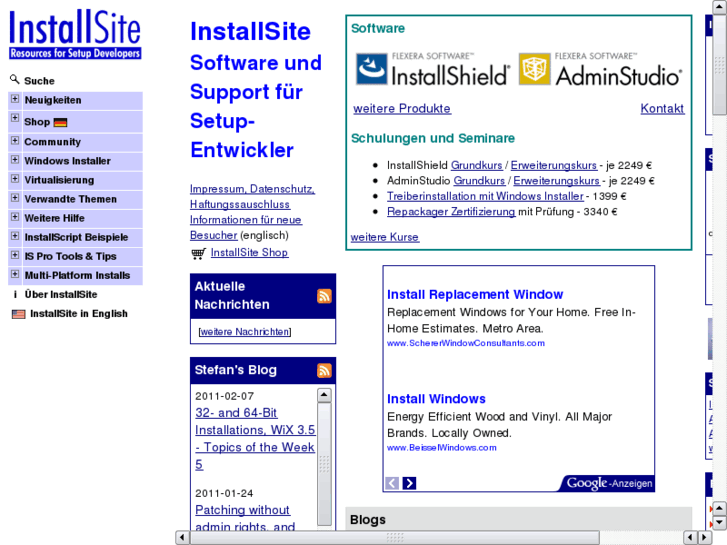The image size is (727, 545).
Task: Expand the Windows Installer section
Action: click(15, 160)
